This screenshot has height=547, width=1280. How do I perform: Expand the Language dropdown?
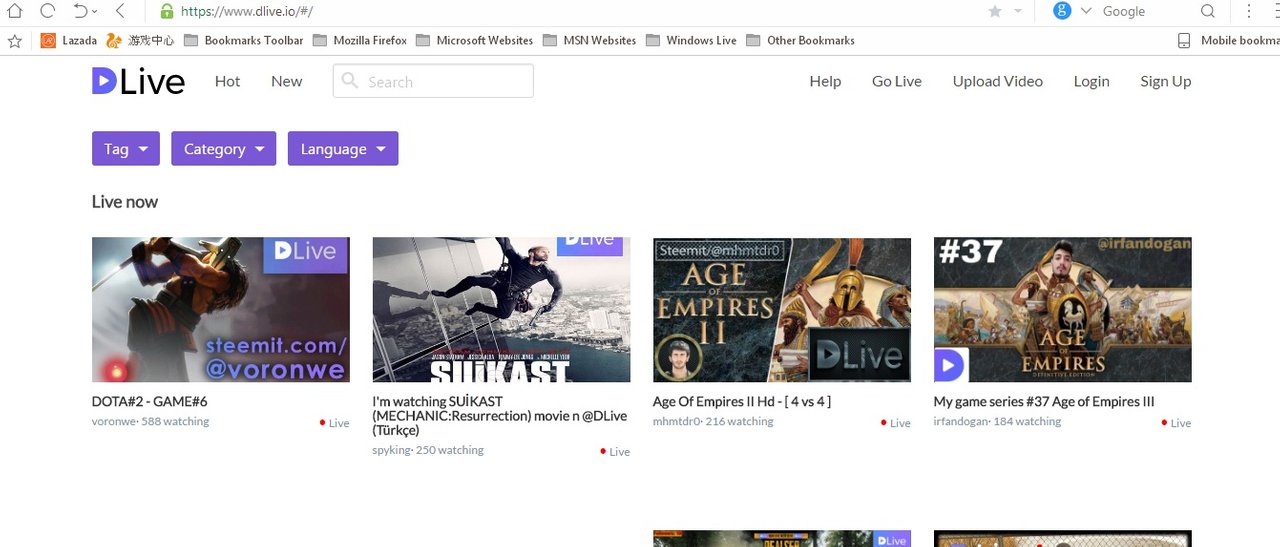coord(343,149)
